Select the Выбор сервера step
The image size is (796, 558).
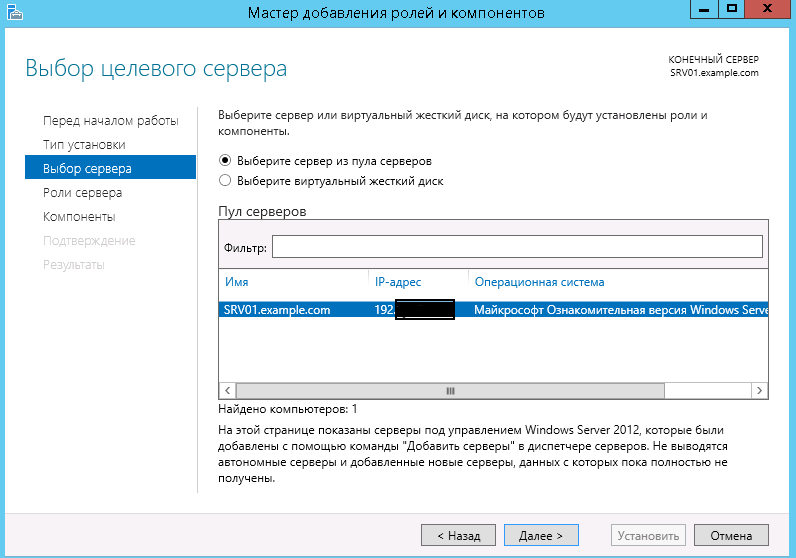(110, 167)
